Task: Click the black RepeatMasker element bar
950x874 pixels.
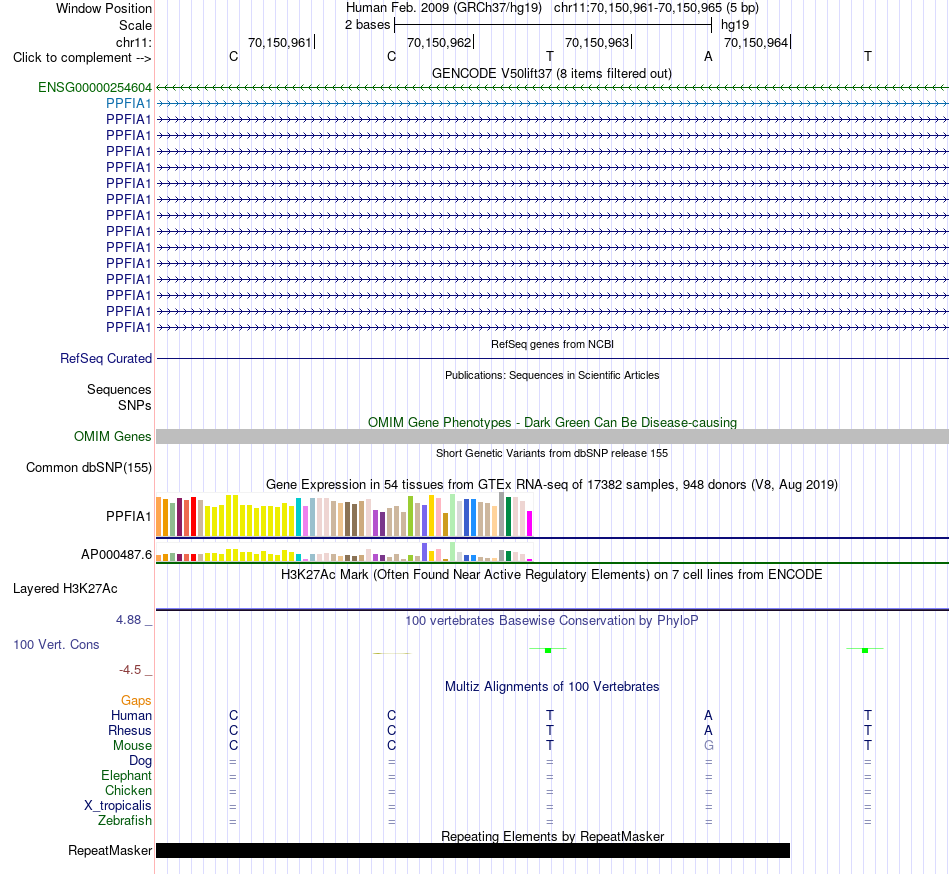Action: tap(473, 850)
